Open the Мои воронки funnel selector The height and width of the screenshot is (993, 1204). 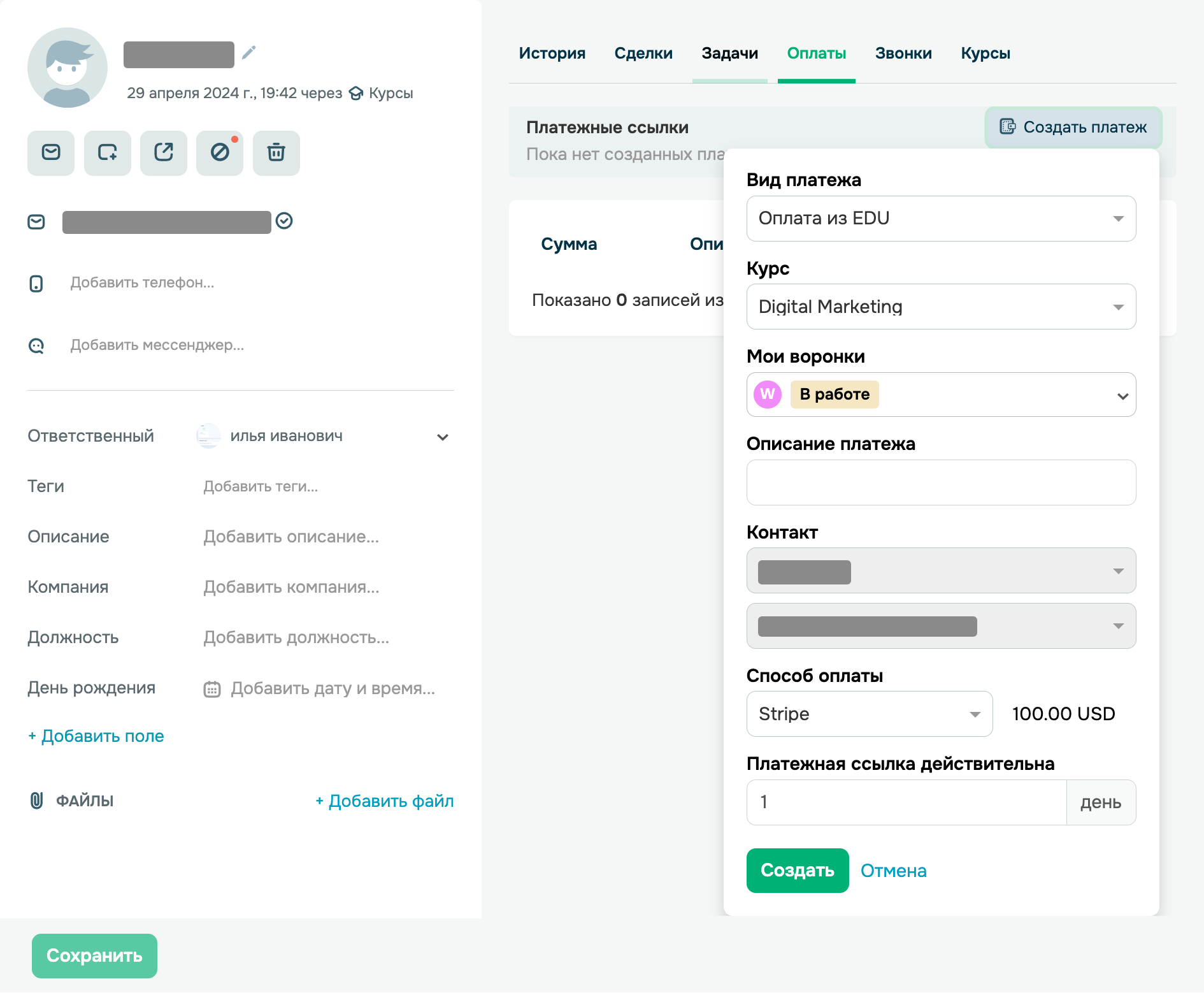tap(940, 395)
